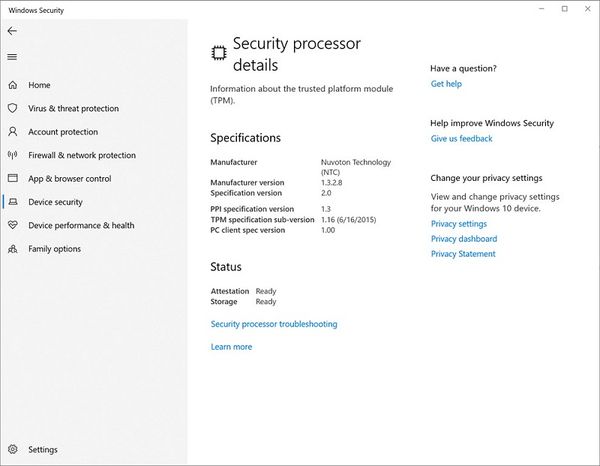
Task: Maximize the Windows Security window
Action: coord(564,9)
